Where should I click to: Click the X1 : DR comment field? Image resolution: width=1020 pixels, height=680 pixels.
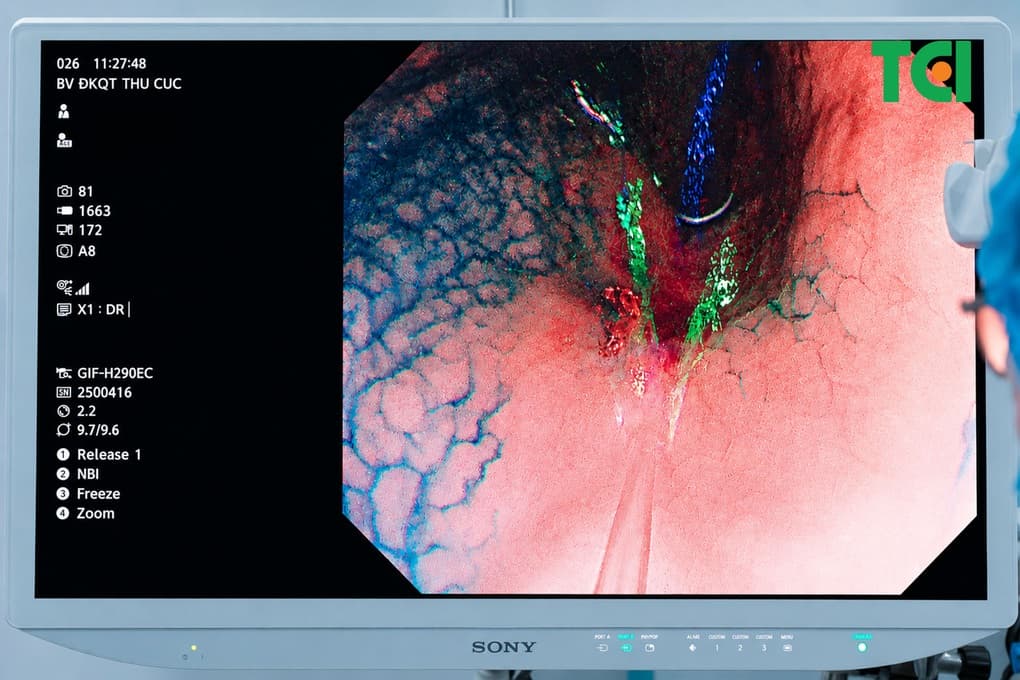[102, 310]
